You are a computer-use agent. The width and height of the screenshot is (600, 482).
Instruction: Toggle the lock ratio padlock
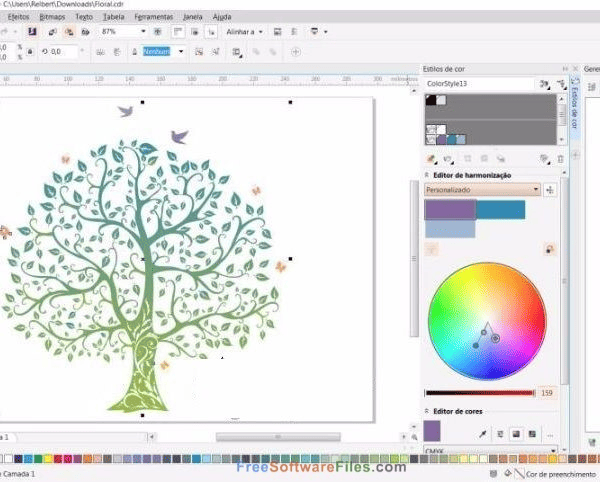[x=30, y=52]
